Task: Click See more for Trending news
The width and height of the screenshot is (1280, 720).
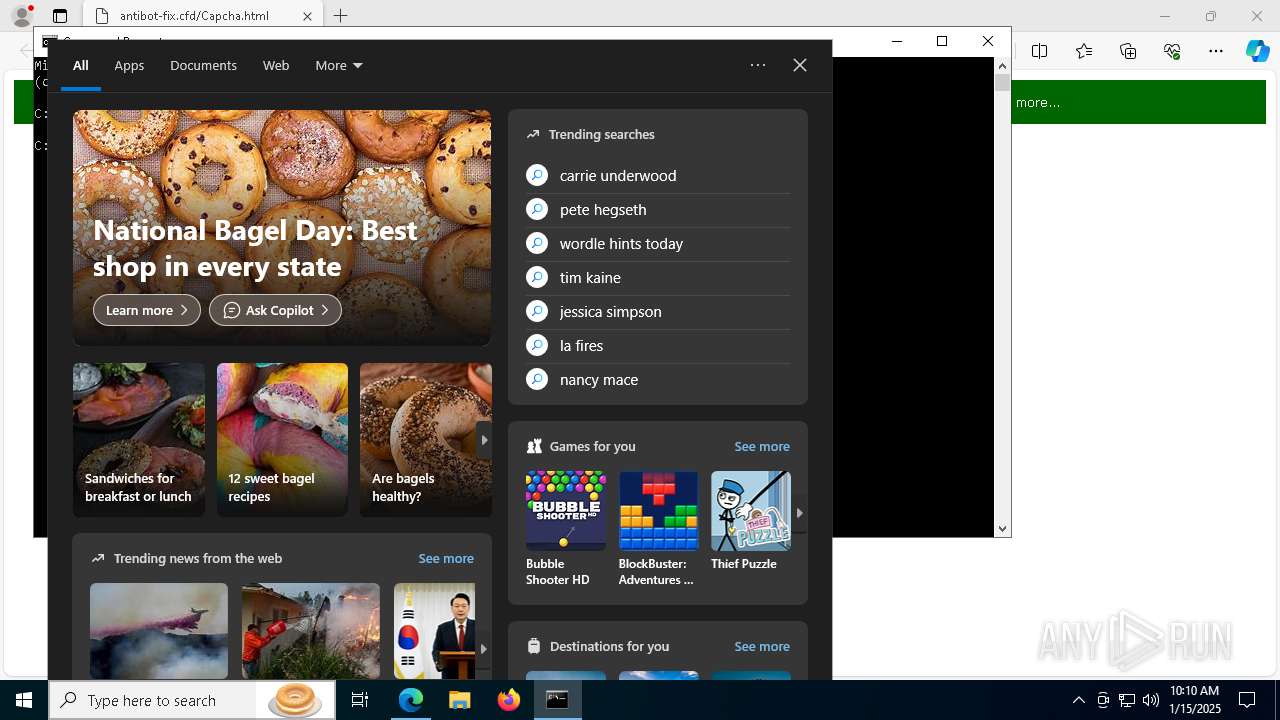Action: [x=446, y=559]
